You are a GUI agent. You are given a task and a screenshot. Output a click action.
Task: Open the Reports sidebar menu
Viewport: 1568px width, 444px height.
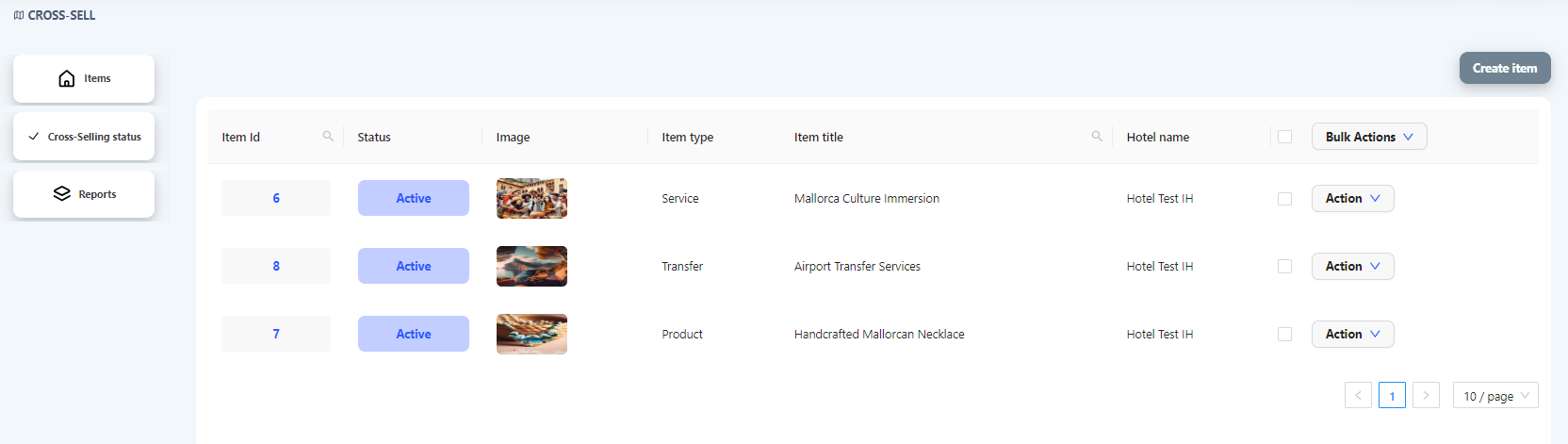point(84,194)
